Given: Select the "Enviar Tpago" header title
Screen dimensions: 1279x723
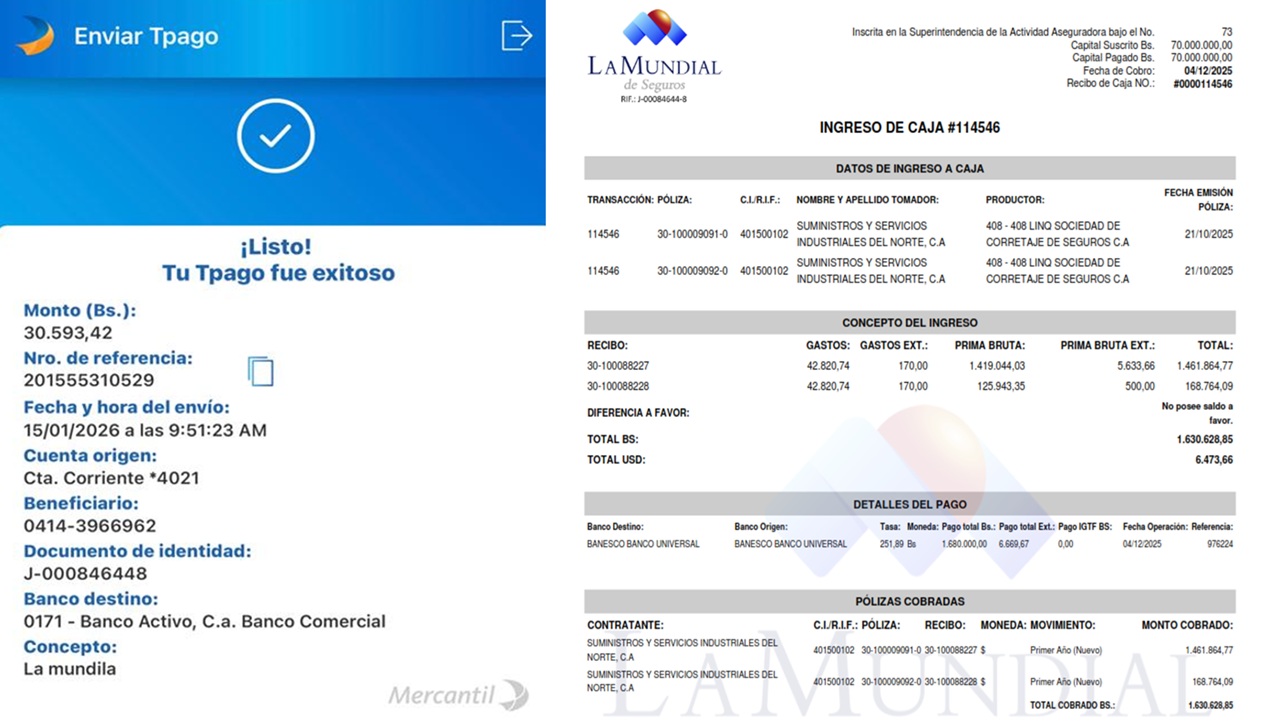Looking at the screenshot, I should (146, 37).
